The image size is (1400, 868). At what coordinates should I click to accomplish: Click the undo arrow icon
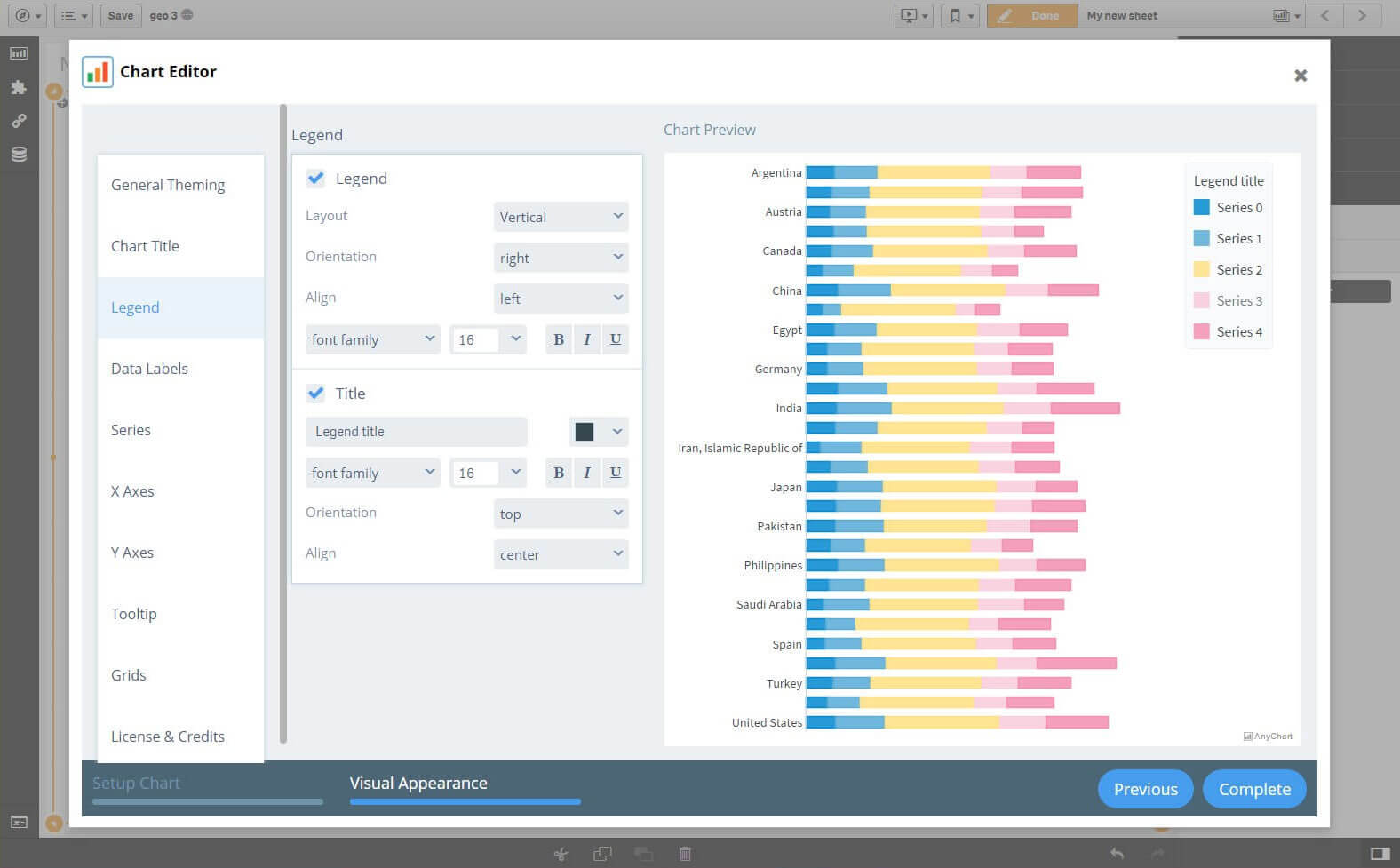[1117, 854]
